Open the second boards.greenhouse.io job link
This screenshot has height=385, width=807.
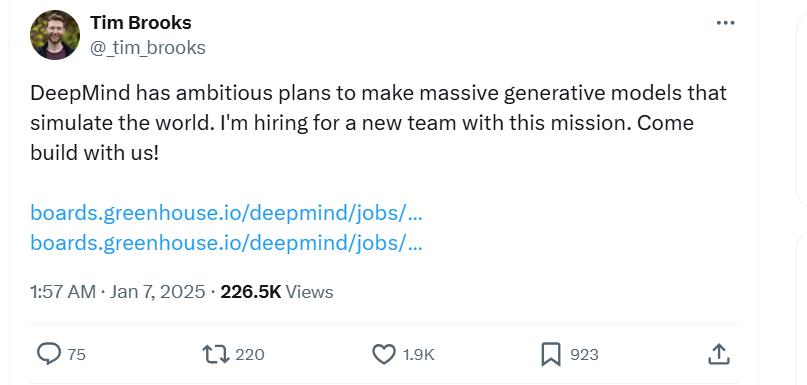coord(226,242)
